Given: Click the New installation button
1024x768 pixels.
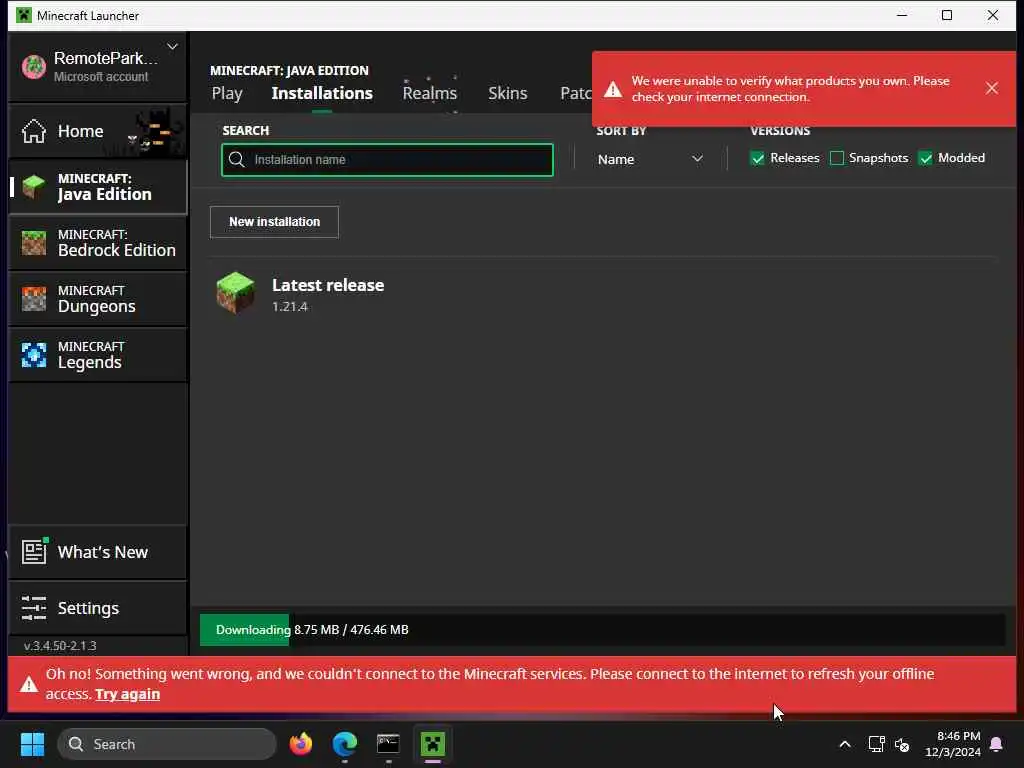Looking at the screenshot, I should 274,222.
